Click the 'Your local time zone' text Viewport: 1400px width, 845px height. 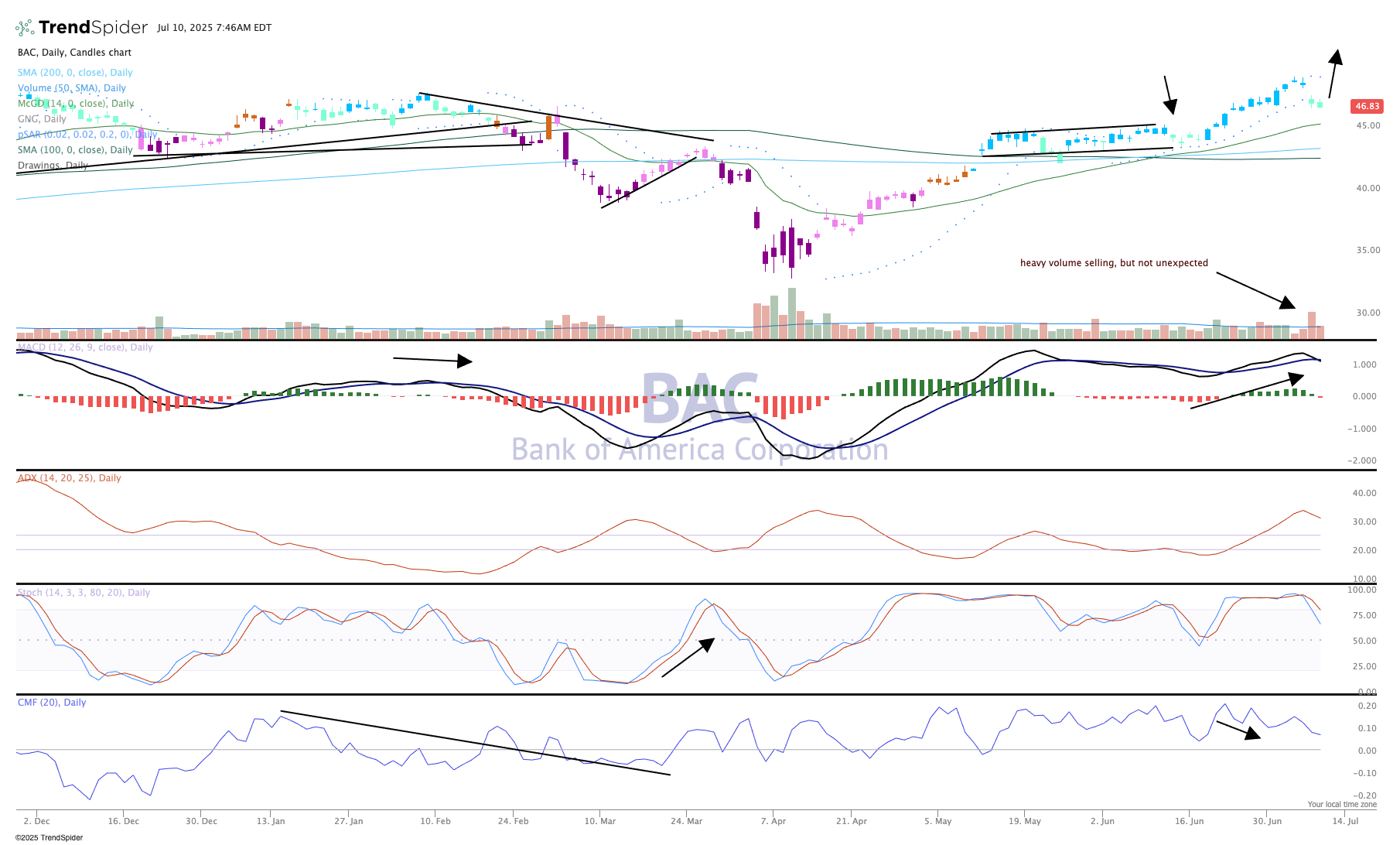point(1342,805)
